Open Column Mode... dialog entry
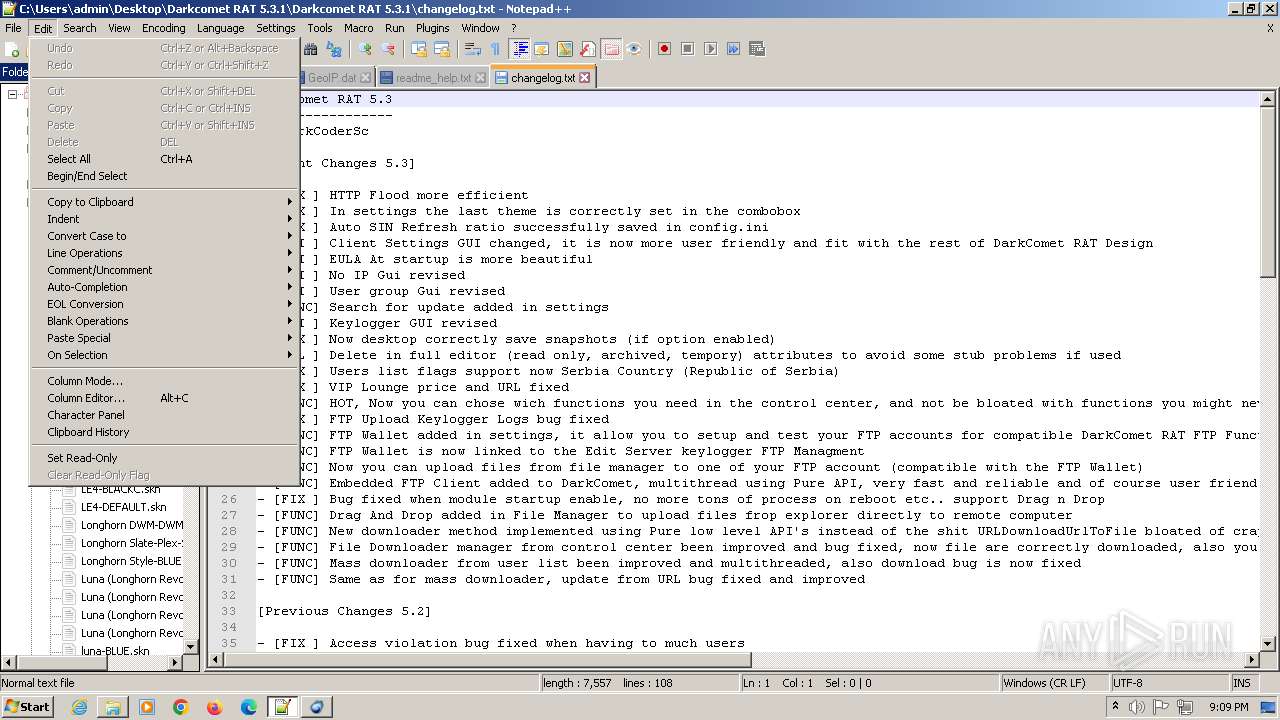Screen dimensions: 1280x720 165,381
